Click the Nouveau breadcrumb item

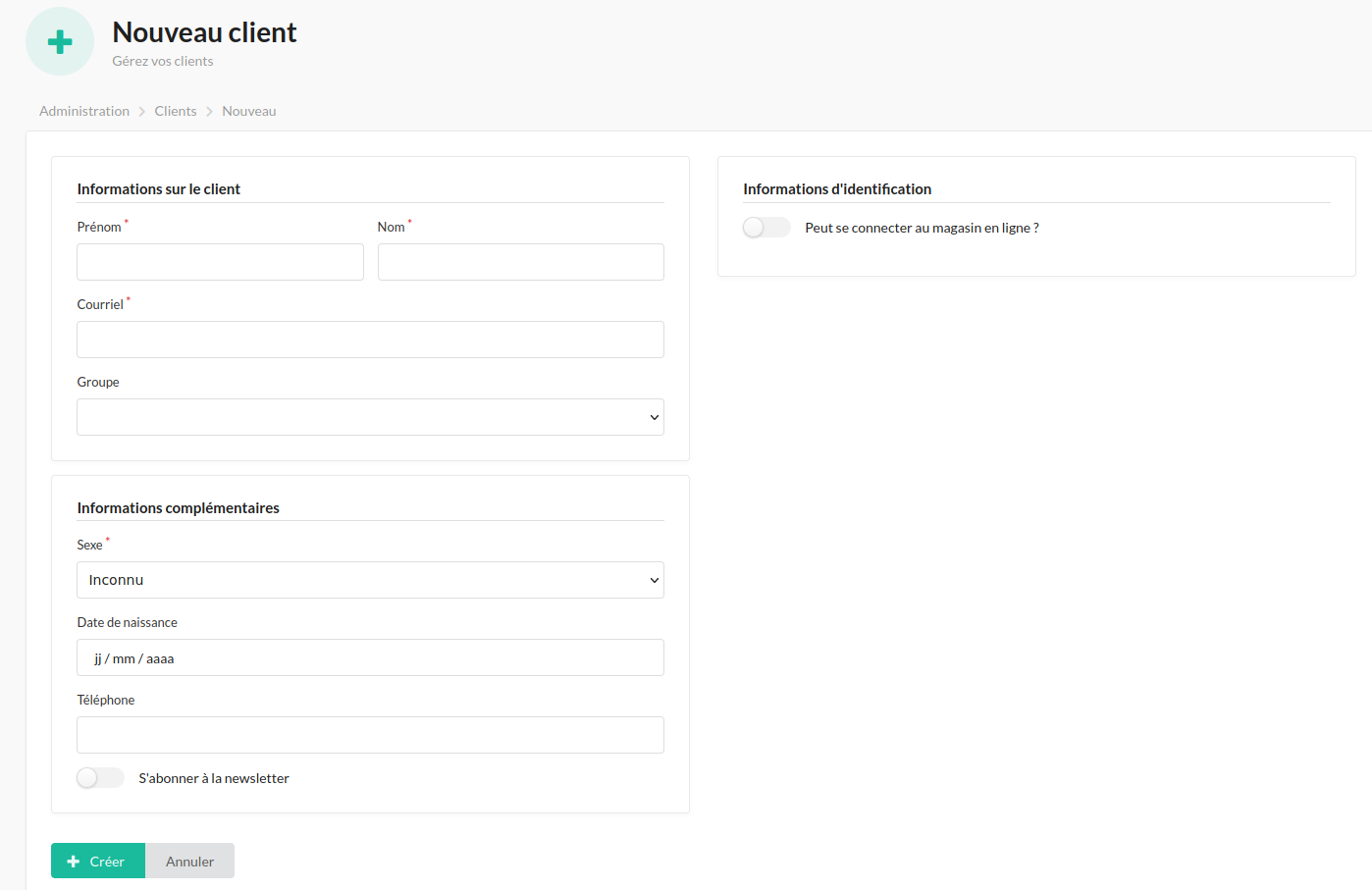[249, 111]
